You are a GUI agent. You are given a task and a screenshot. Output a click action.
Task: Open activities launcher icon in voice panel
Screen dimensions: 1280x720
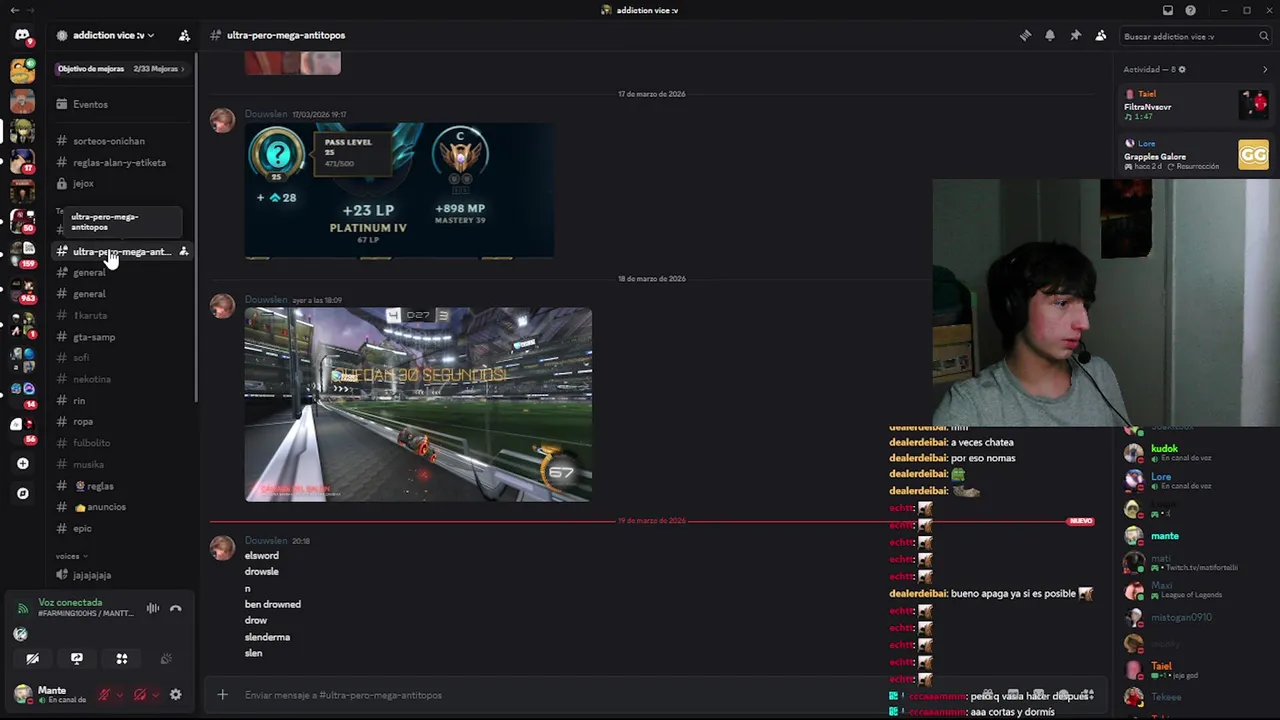coord(122,659)
